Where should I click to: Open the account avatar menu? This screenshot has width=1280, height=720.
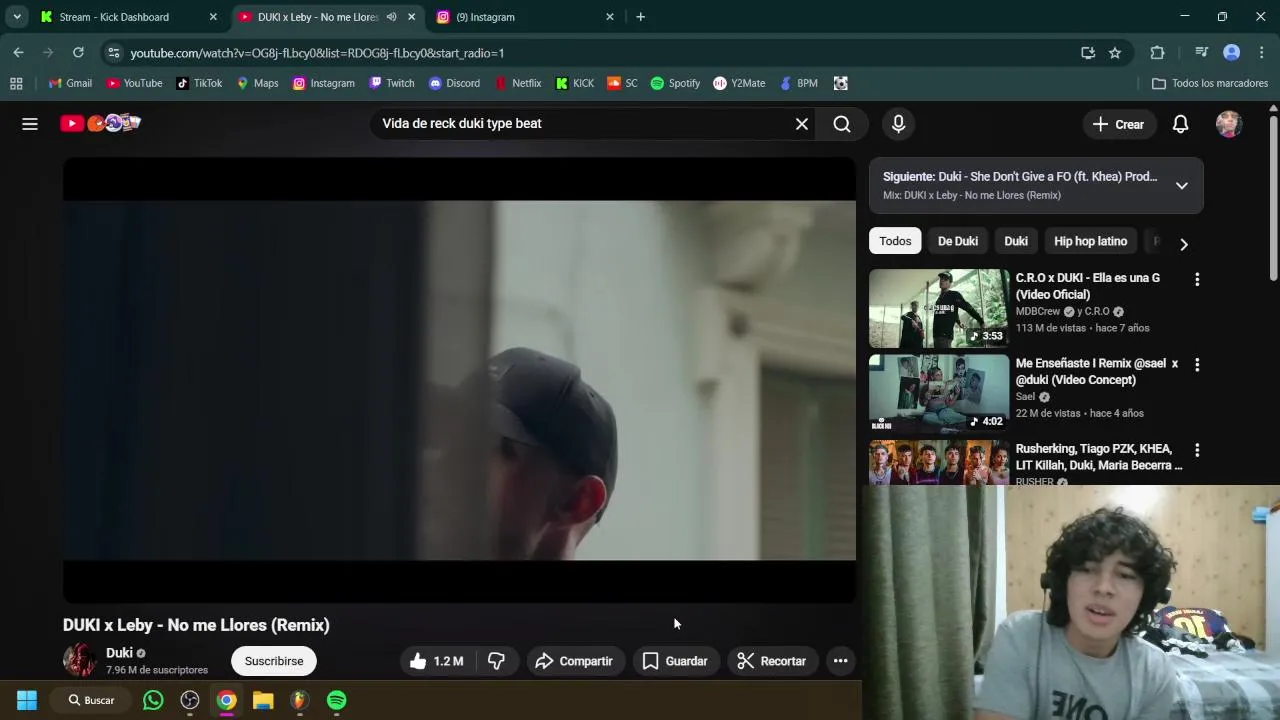[x=1229, y=124]
